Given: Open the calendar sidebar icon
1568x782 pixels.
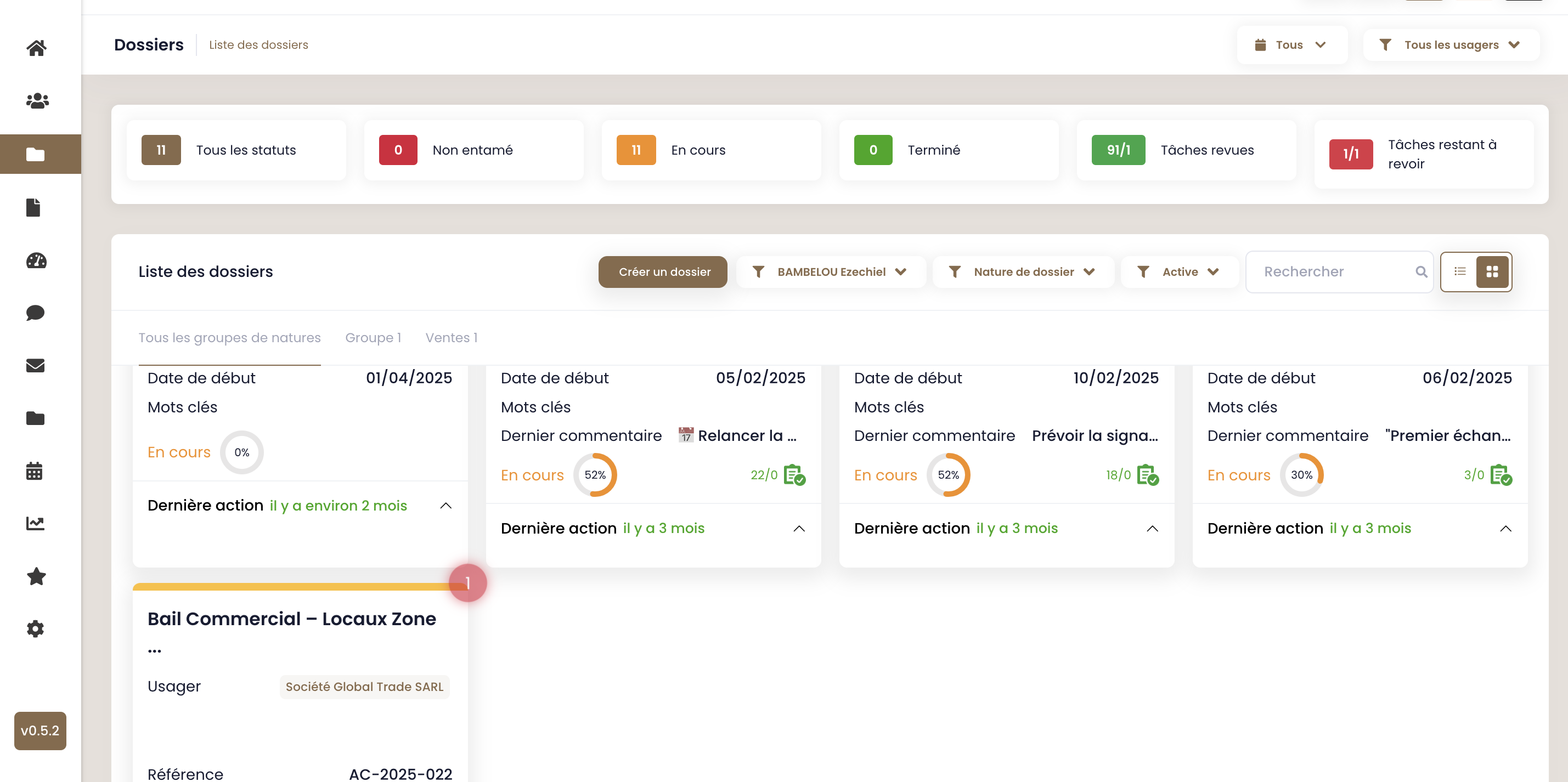Looking at the screenshot, I should (x=35, y=471).
